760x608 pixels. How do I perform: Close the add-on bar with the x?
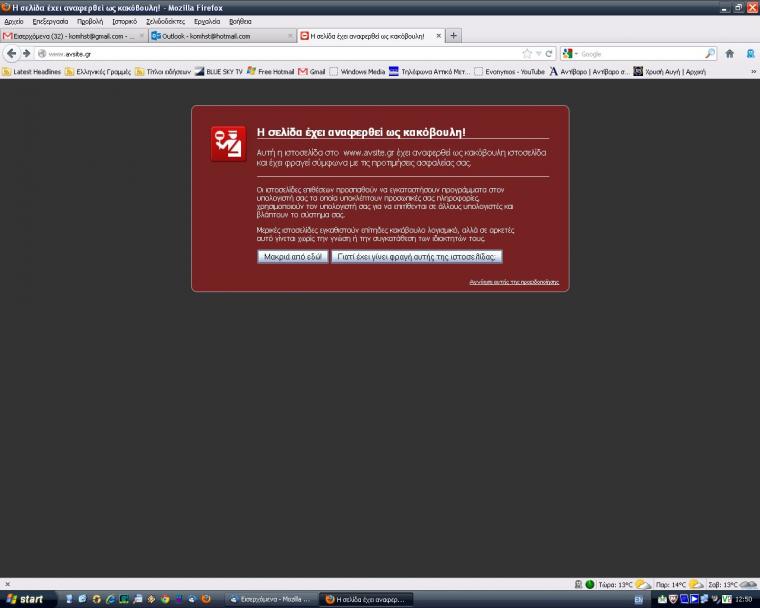(x=7, y=584)
